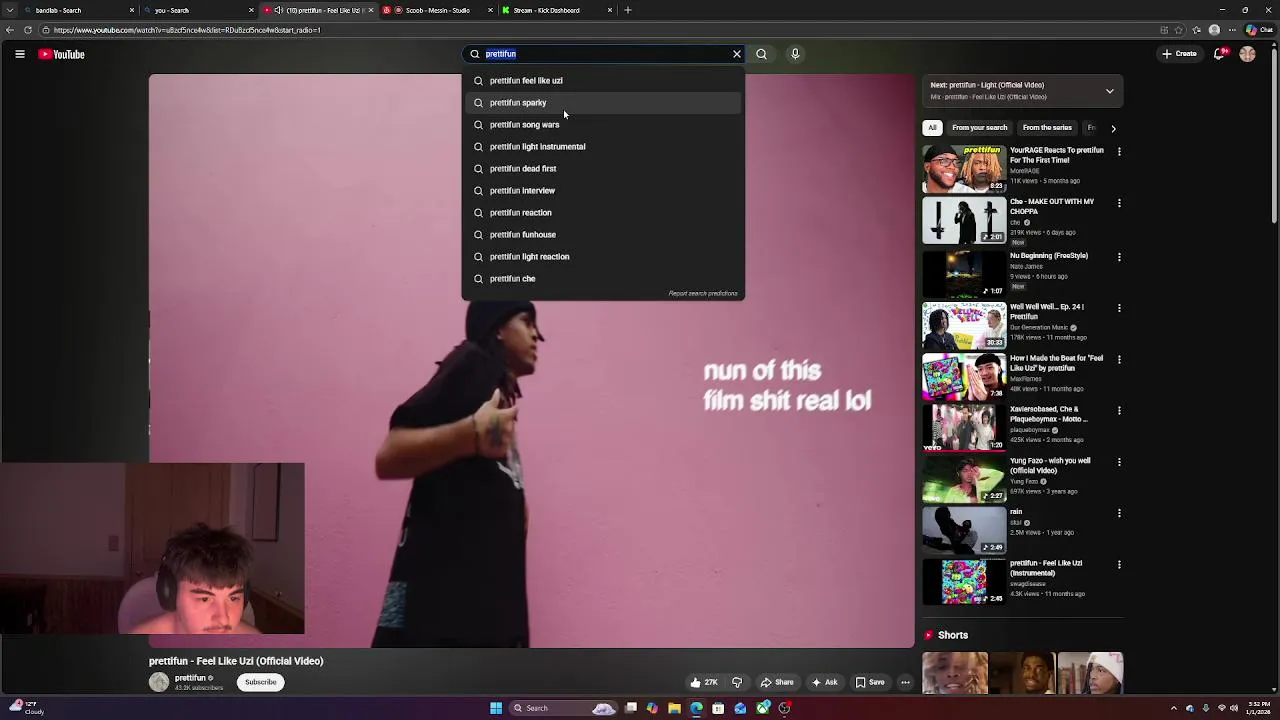Like the video with thumbs up
The image size is (1280, 720).
(x=704, y=682)
